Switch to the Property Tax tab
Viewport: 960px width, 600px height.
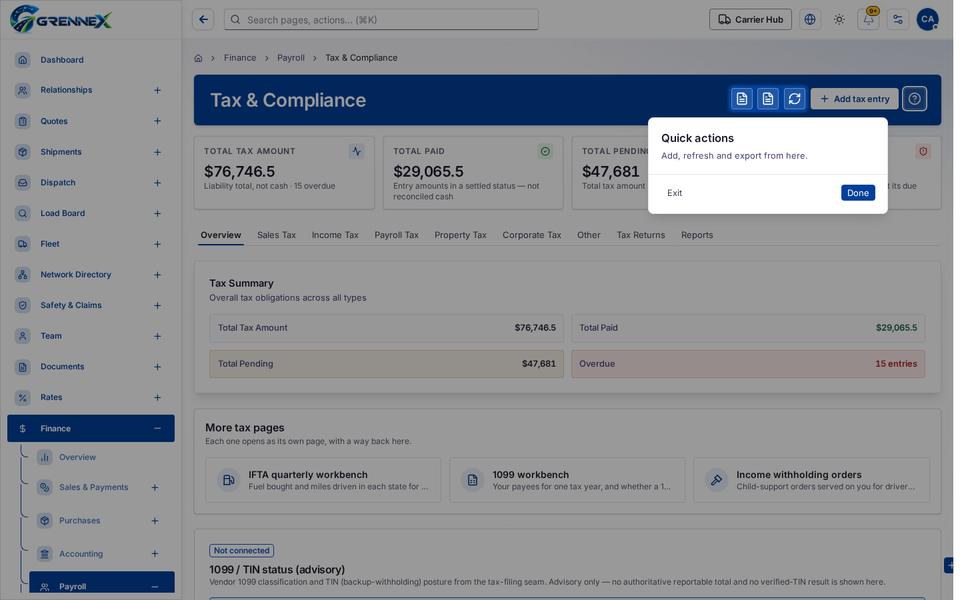click(x=460, y=235)
